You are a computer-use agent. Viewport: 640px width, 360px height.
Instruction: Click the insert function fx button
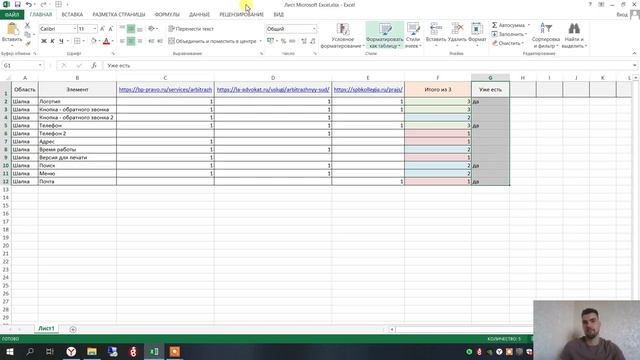[94, 65]
